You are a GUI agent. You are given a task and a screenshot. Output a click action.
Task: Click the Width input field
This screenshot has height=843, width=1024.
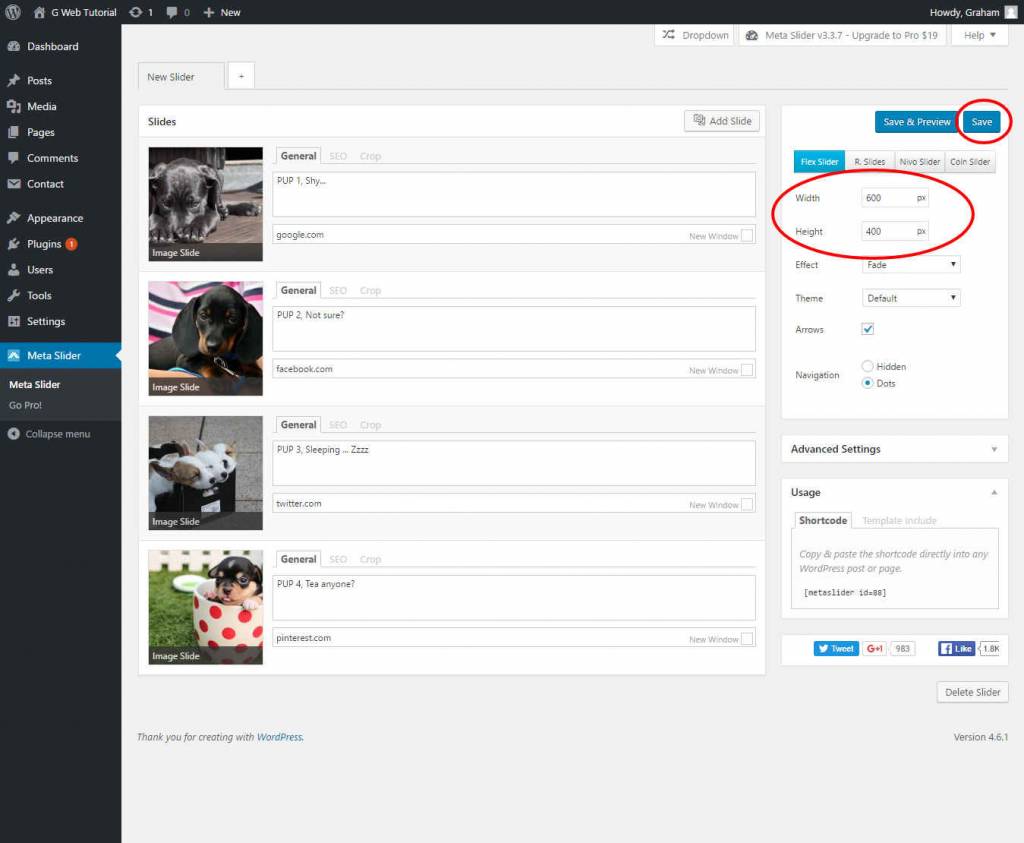886,198
